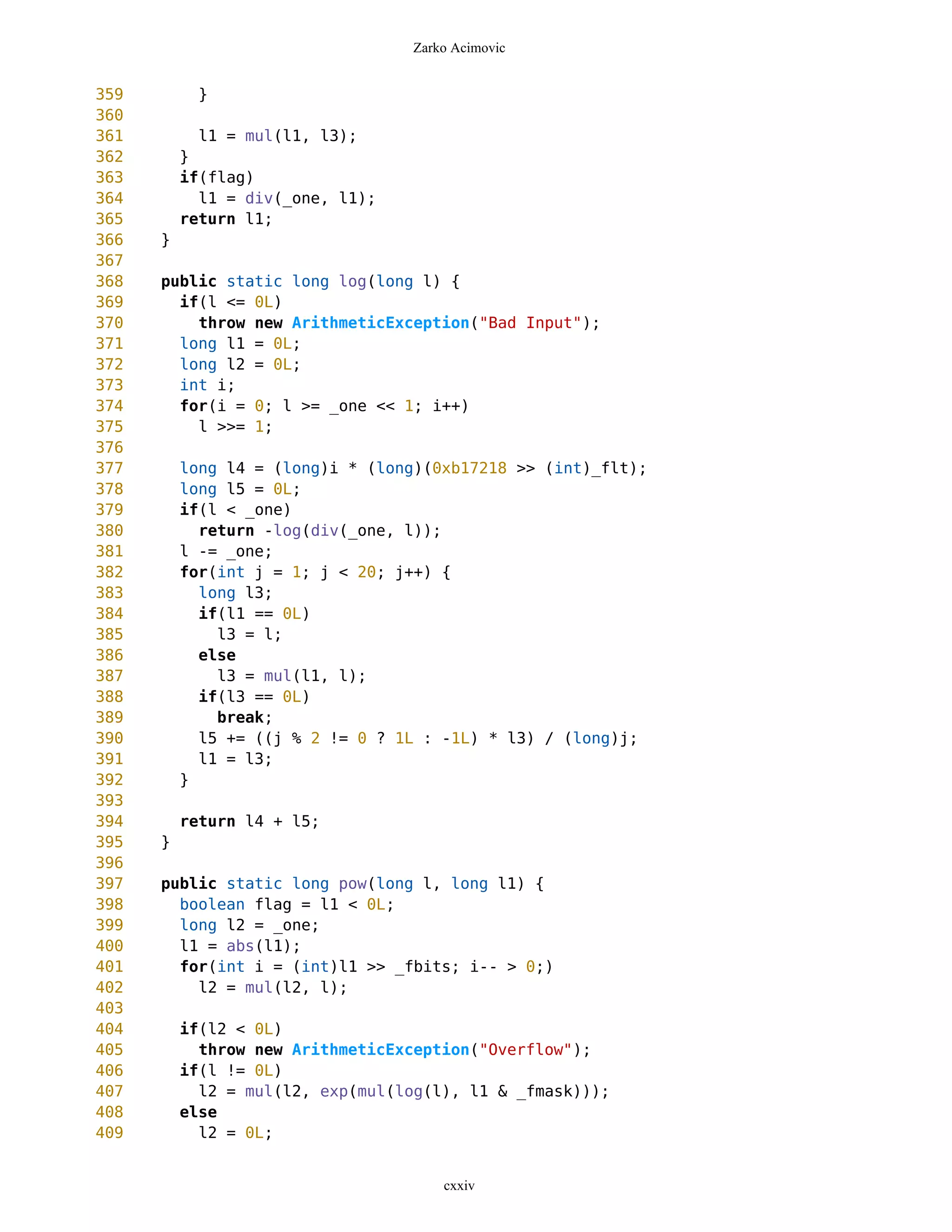
Task: Click "return l4 + l5;" on line 394
Action: [249, 821]
